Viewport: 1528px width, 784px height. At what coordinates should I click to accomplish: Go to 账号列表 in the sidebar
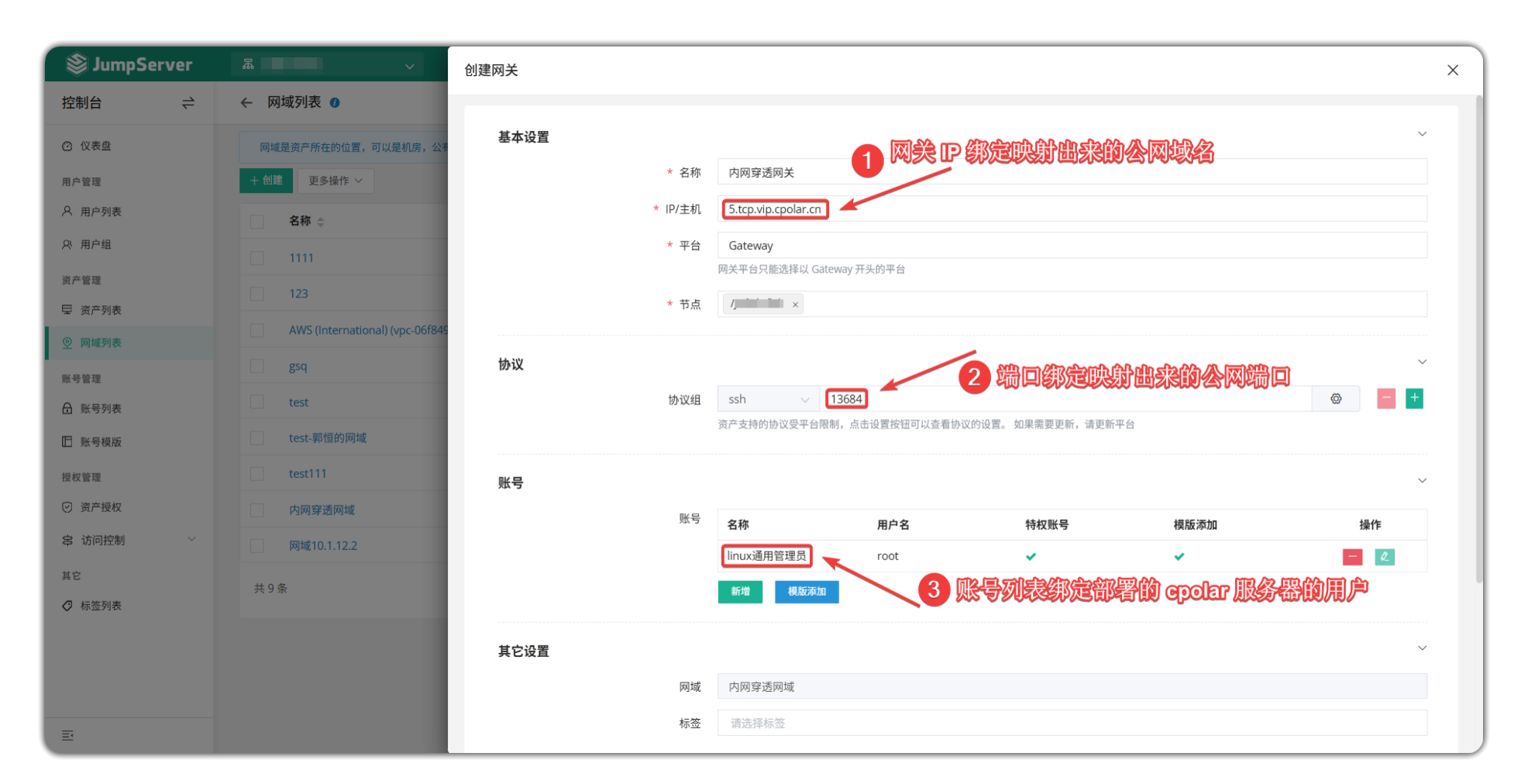[101, 408]
